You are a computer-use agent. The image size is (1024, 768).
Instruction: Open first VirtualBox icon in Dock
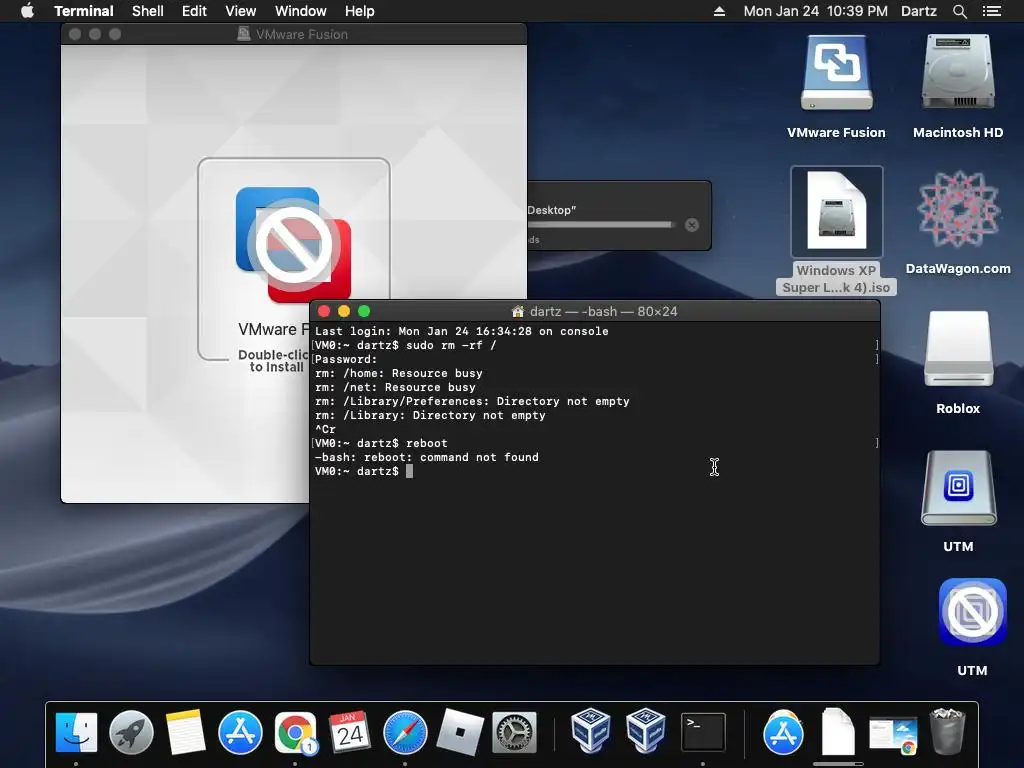(x=591, y=731)
